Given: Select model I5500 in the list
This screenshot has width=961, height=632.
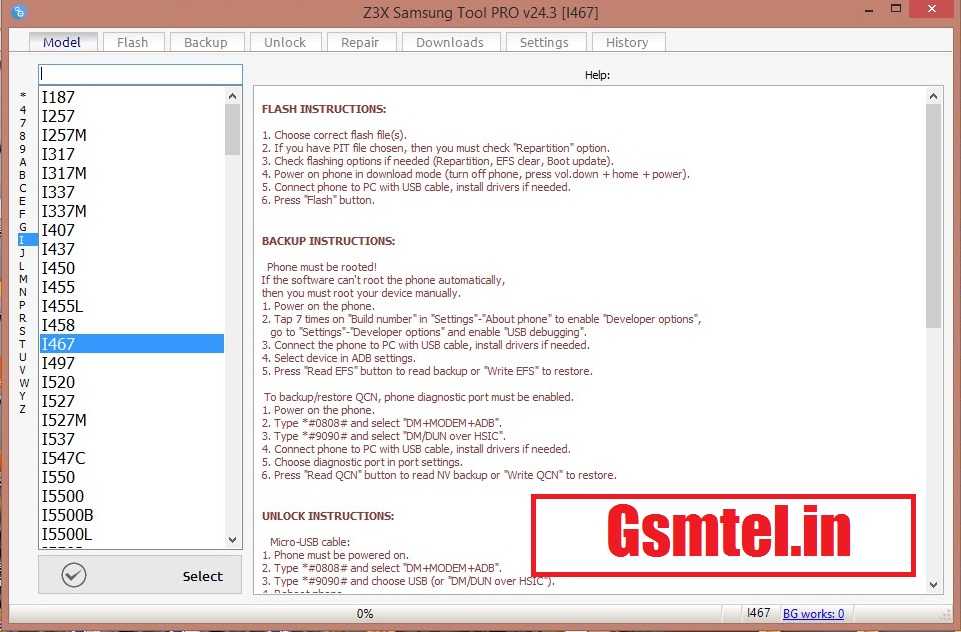Looking at the screenshot, I should pyautogui.click(x=132, y=497).
